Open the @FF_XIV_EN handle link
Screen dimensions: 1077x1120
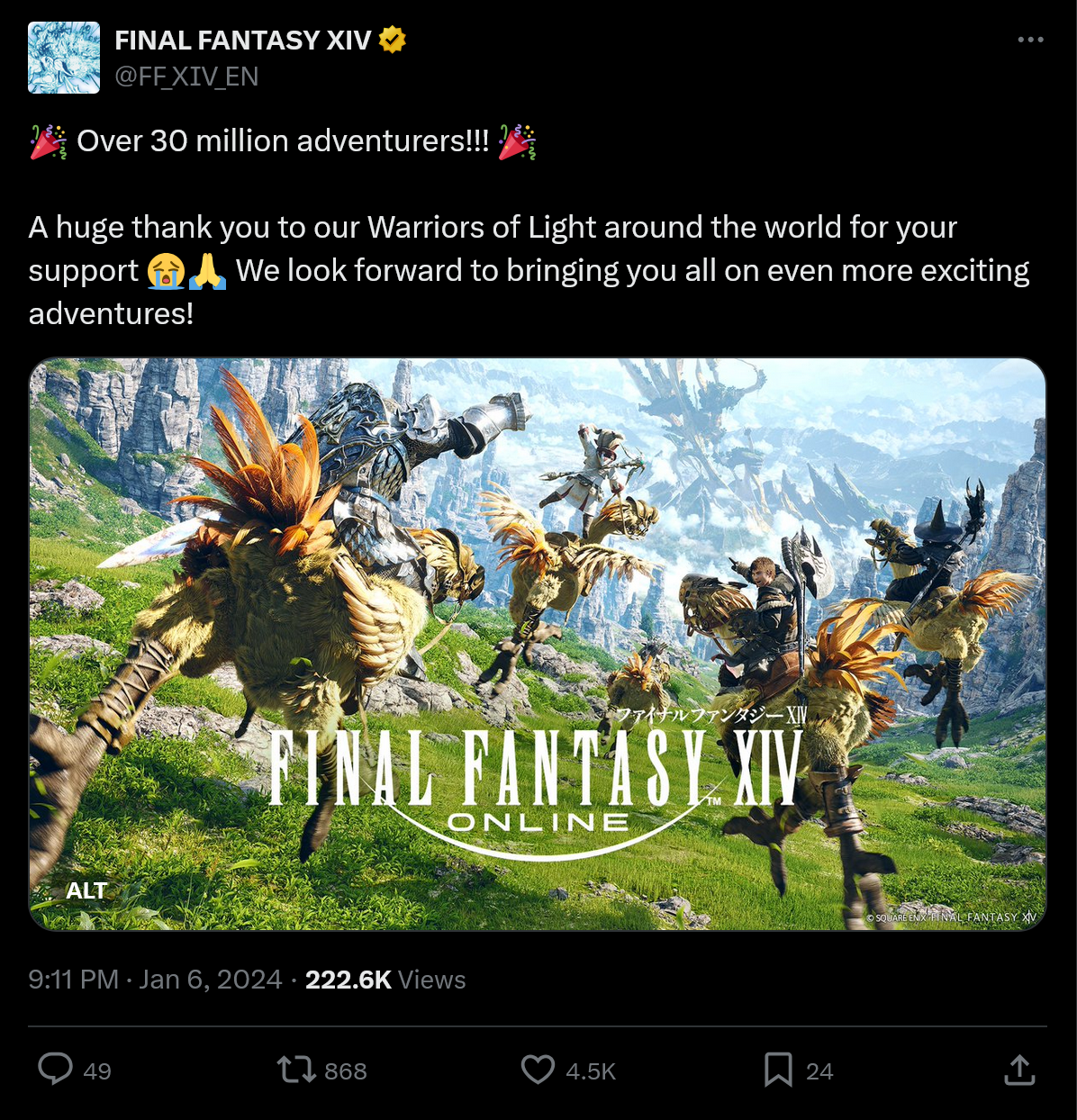pyautogui.click(x=186, y=77)
